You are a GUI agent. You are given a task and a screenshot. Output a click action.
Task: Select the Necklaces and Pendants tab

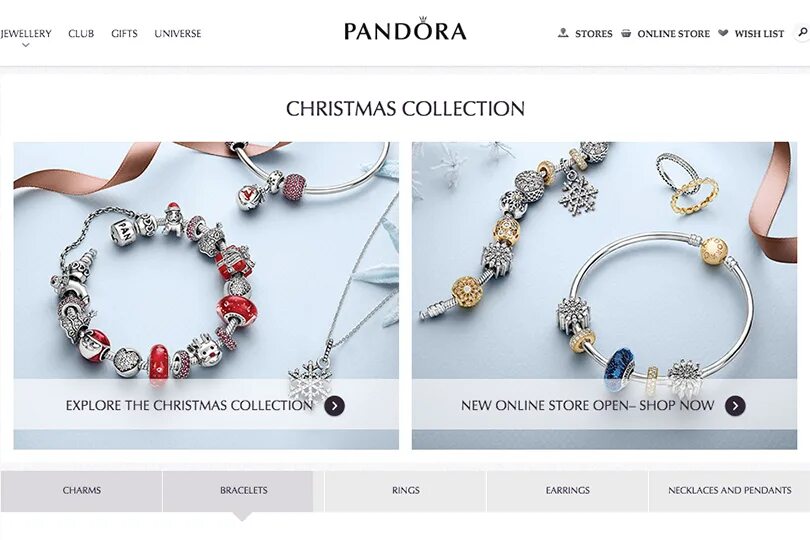pyautogui.click(x=729, y=490)
